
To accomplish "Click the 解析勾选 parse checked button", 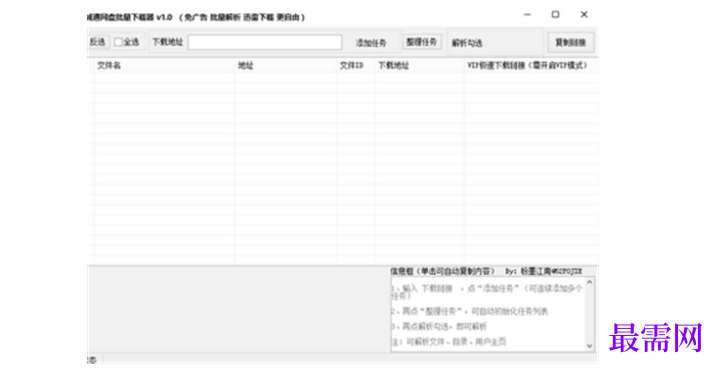I will point(467,43).
